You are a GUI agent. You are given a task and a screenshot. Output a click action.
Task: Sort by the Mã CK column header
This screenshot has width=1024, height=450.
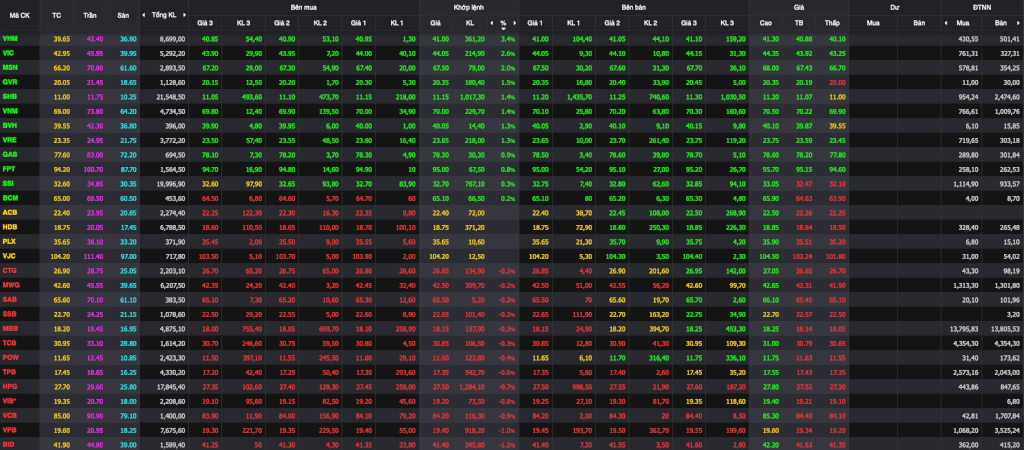click(18, 14)
